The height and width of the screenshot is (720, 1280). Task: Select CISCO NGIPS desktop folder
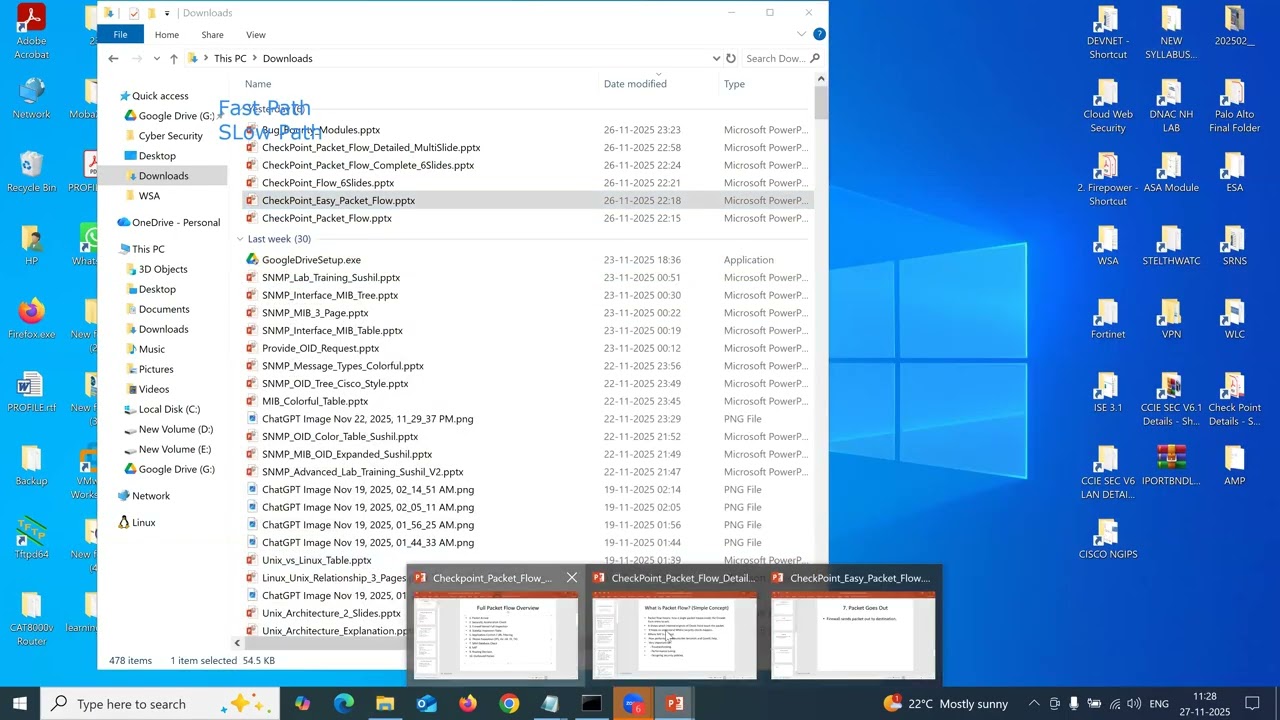(1107, 538)
